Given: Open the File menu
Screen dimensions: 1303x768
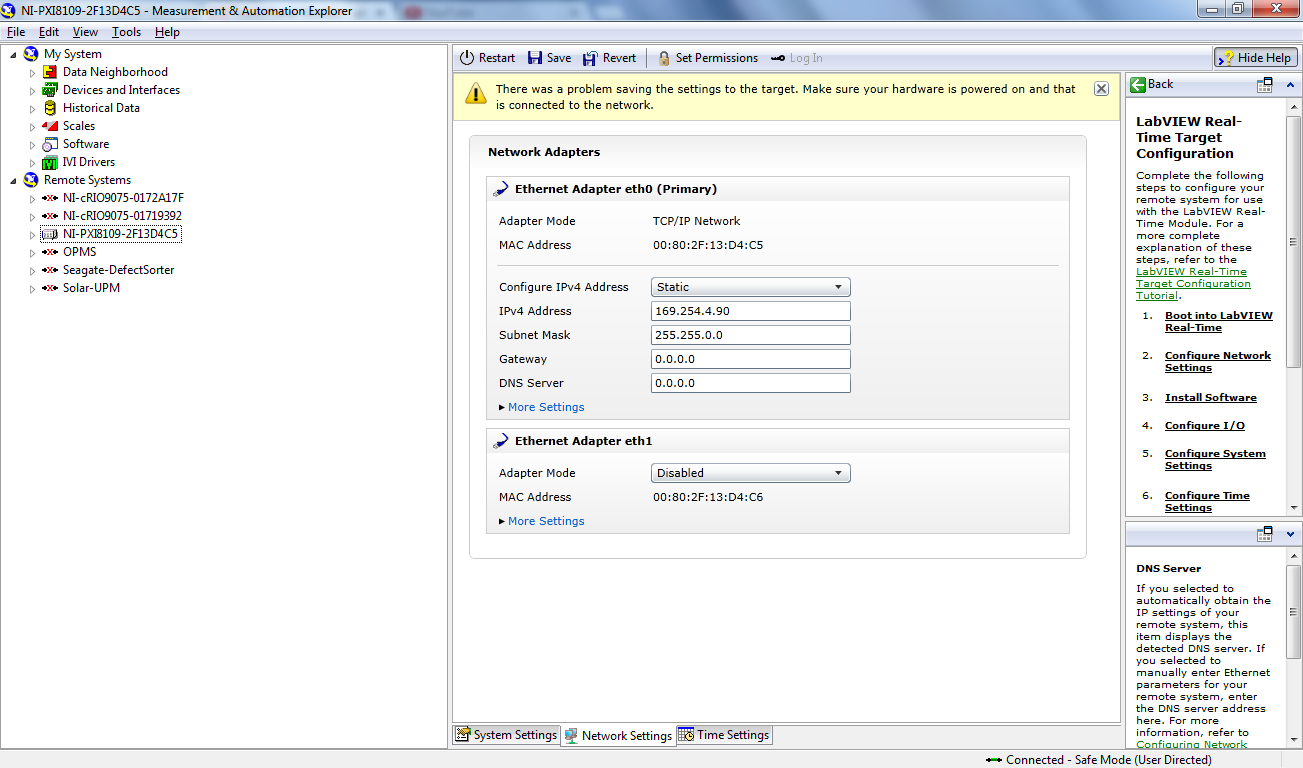Looking at the screenshot, I should click(16, 32).
